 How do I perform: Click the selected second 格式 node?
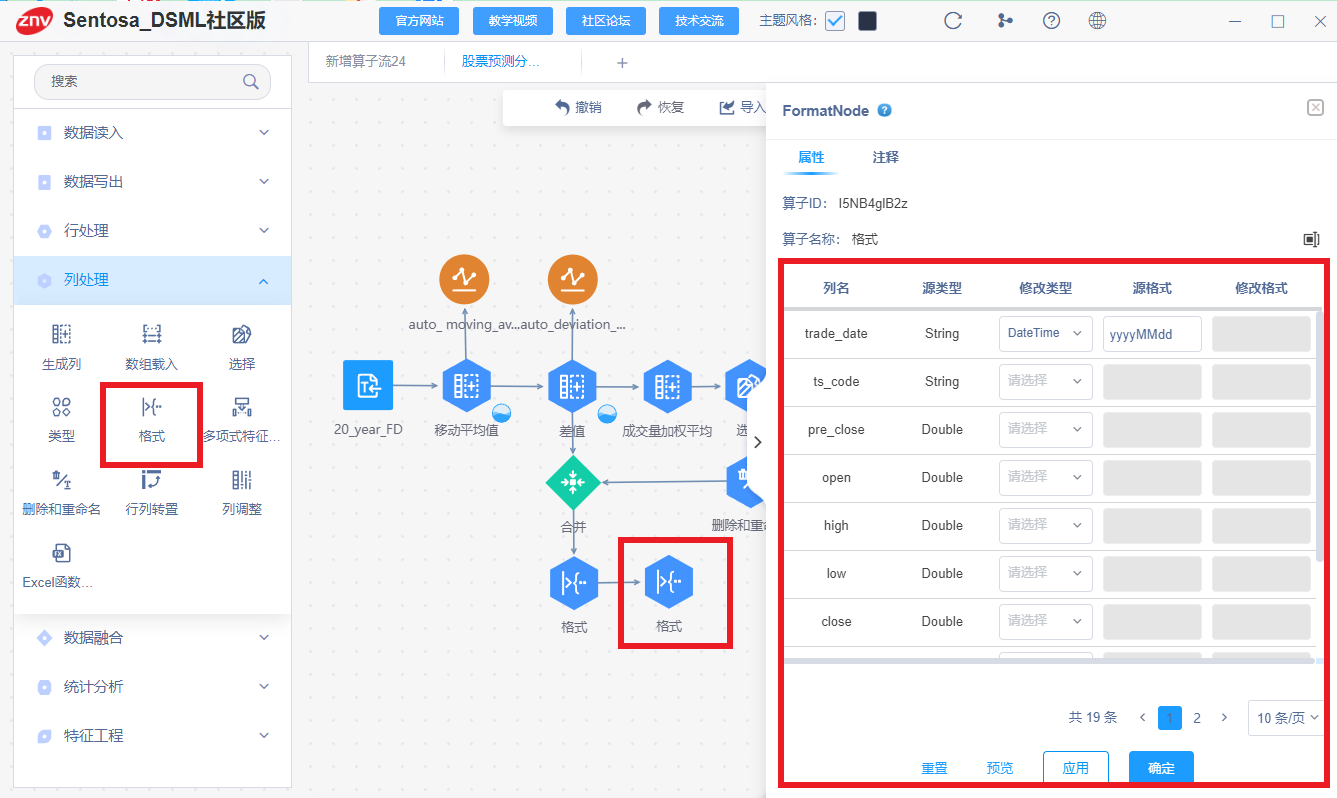pyautogui.click(x=669, y=581)
